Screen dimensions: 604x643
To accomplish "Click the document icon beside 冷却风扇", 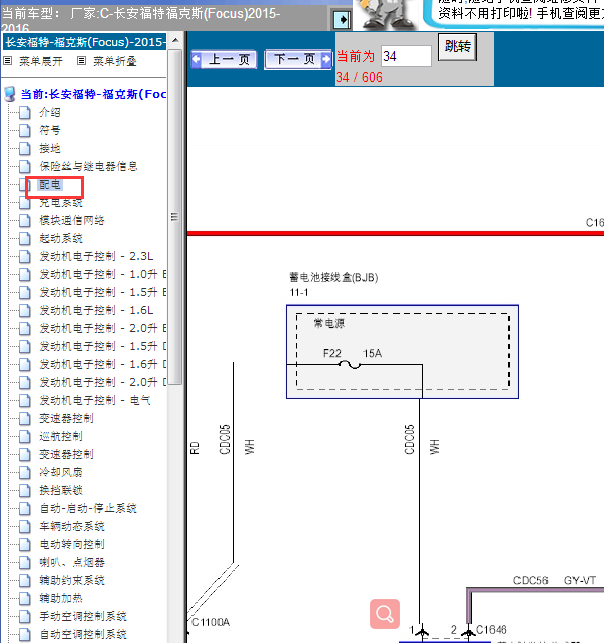I will tap(25, 472).
